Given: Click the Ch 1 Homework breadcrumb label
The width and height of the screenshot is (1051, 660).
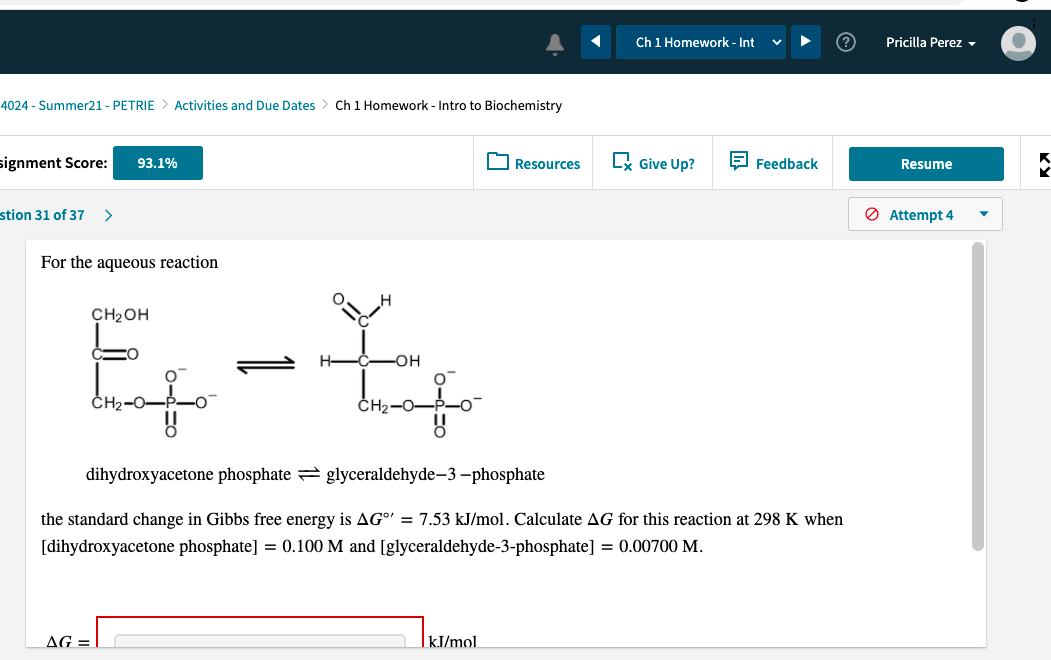Looking at the screenshot, I should pos(448,104).
